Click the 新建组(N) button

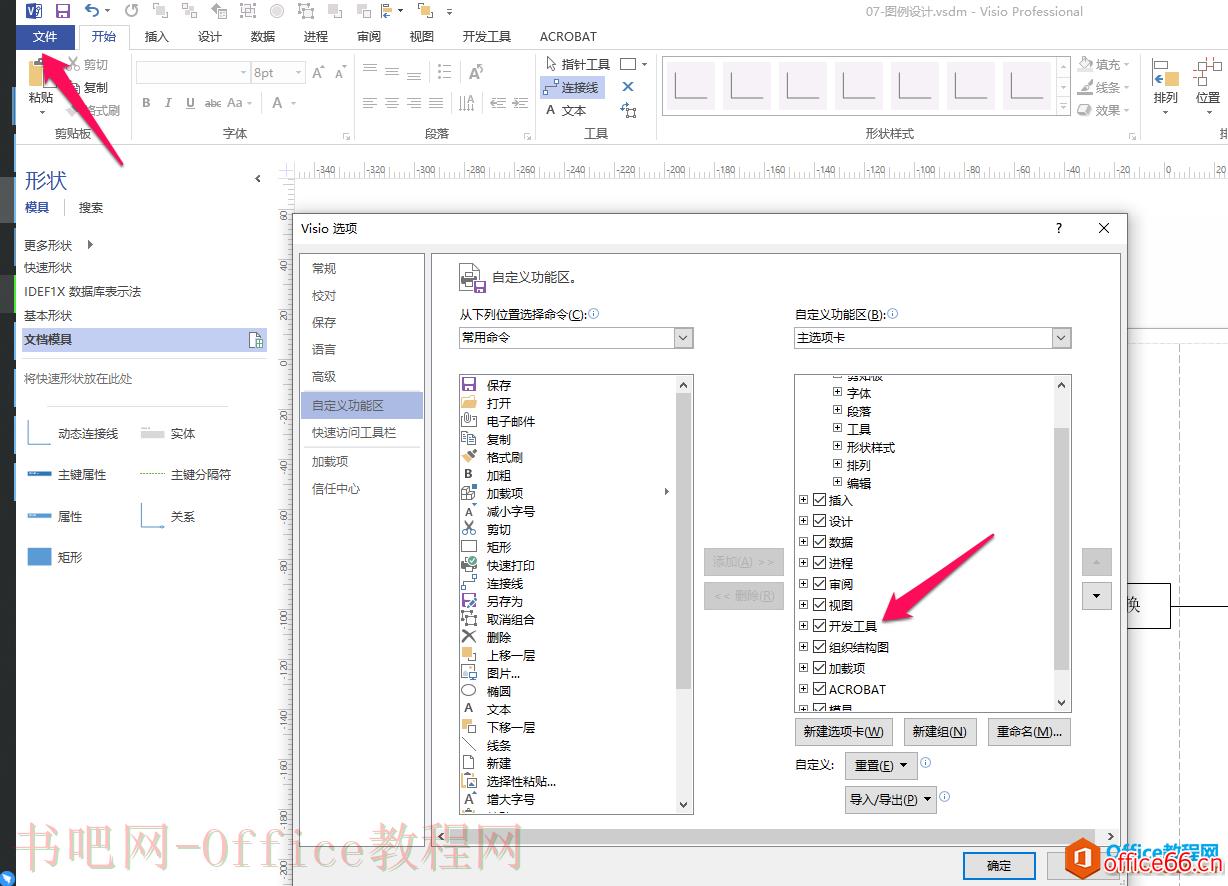(x=939, y=732)
